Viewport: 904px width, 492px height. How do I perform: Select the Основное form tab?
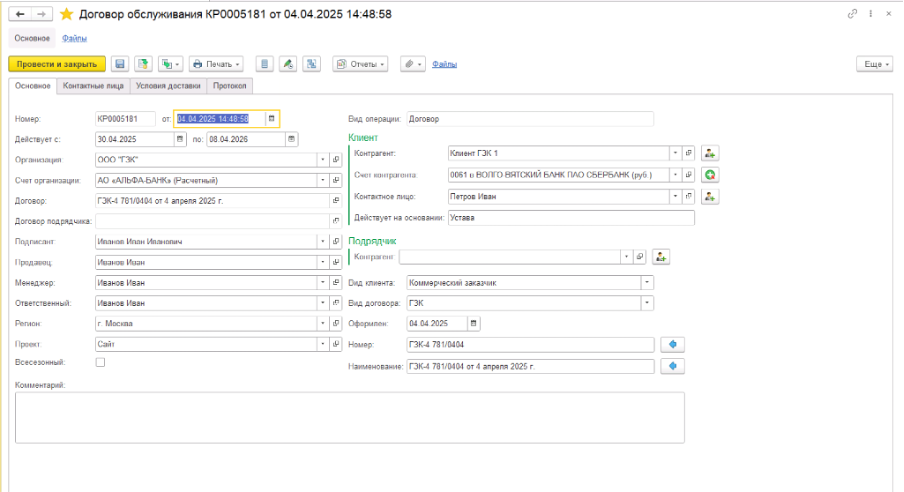point(33,86)
